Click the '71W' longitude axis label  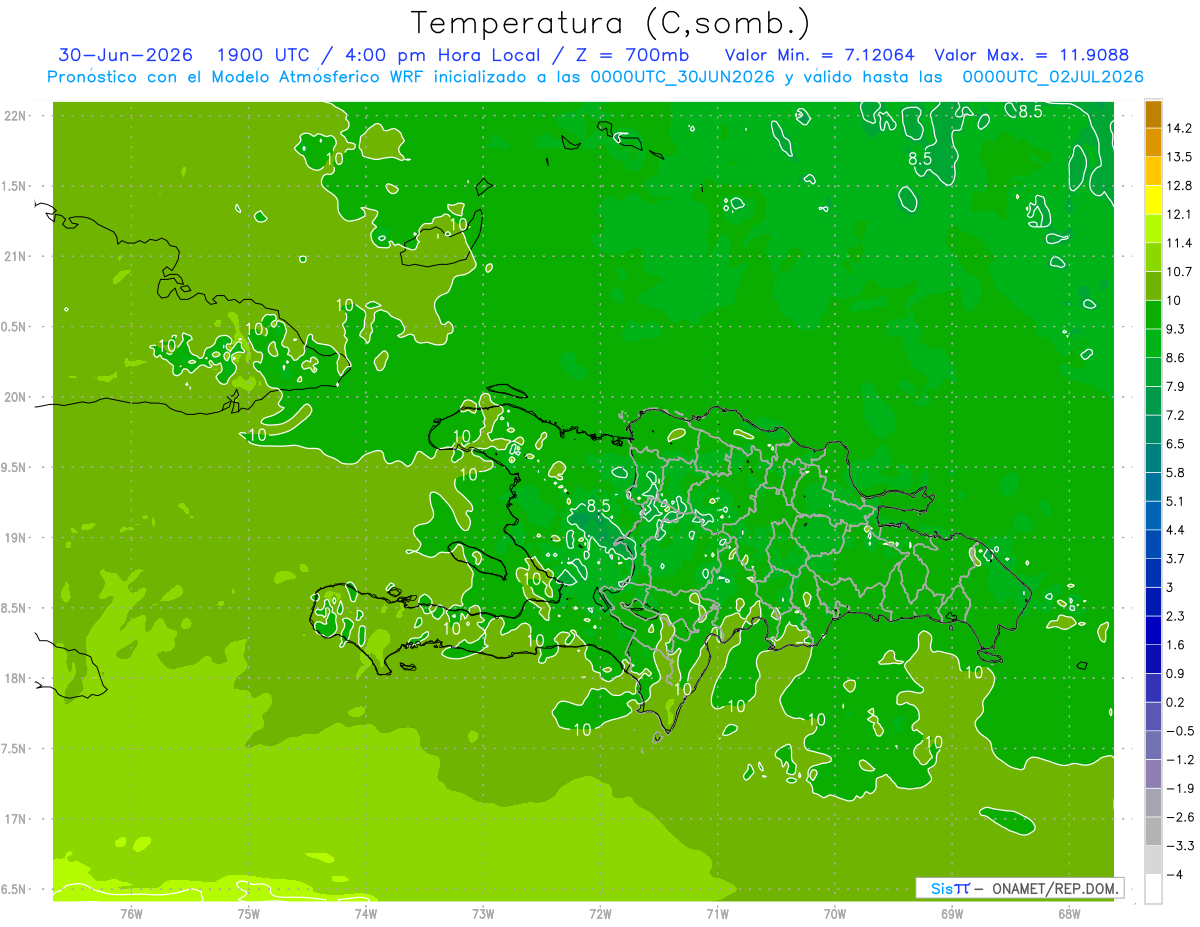click(x=718, y=913)
